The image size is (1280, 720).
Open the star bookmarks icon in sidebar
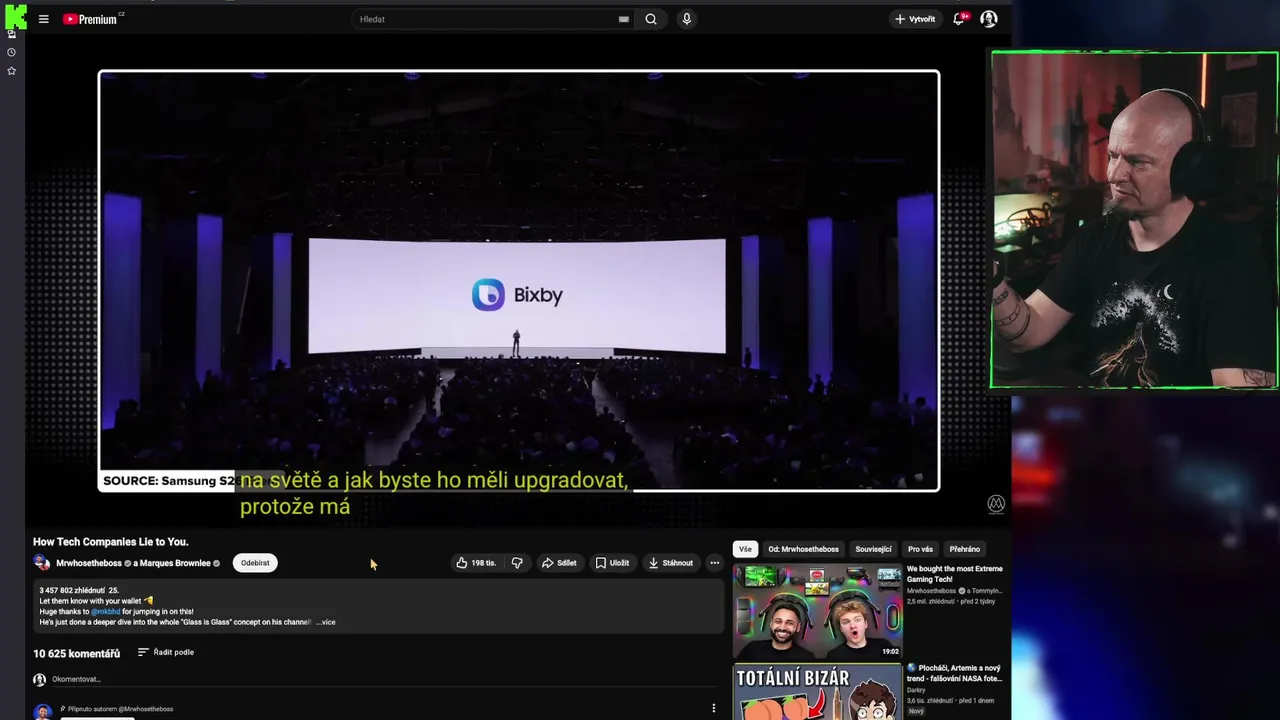coord(11,71)
